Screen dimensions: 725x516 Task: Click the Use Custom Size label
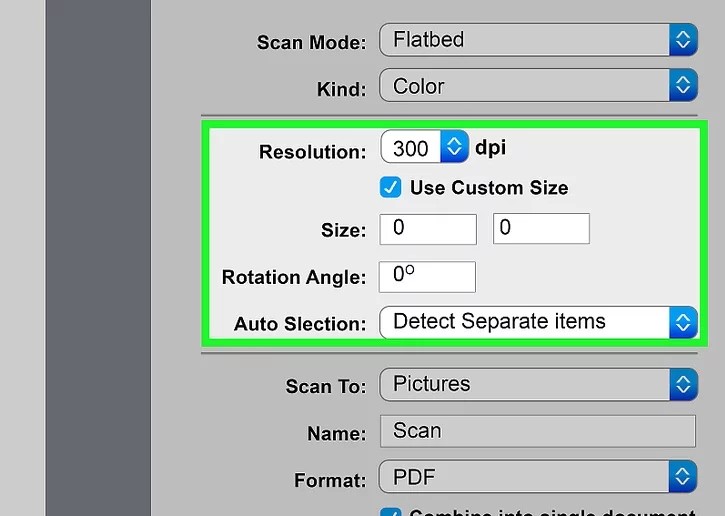pyautogui.click(x=489, y=188)
